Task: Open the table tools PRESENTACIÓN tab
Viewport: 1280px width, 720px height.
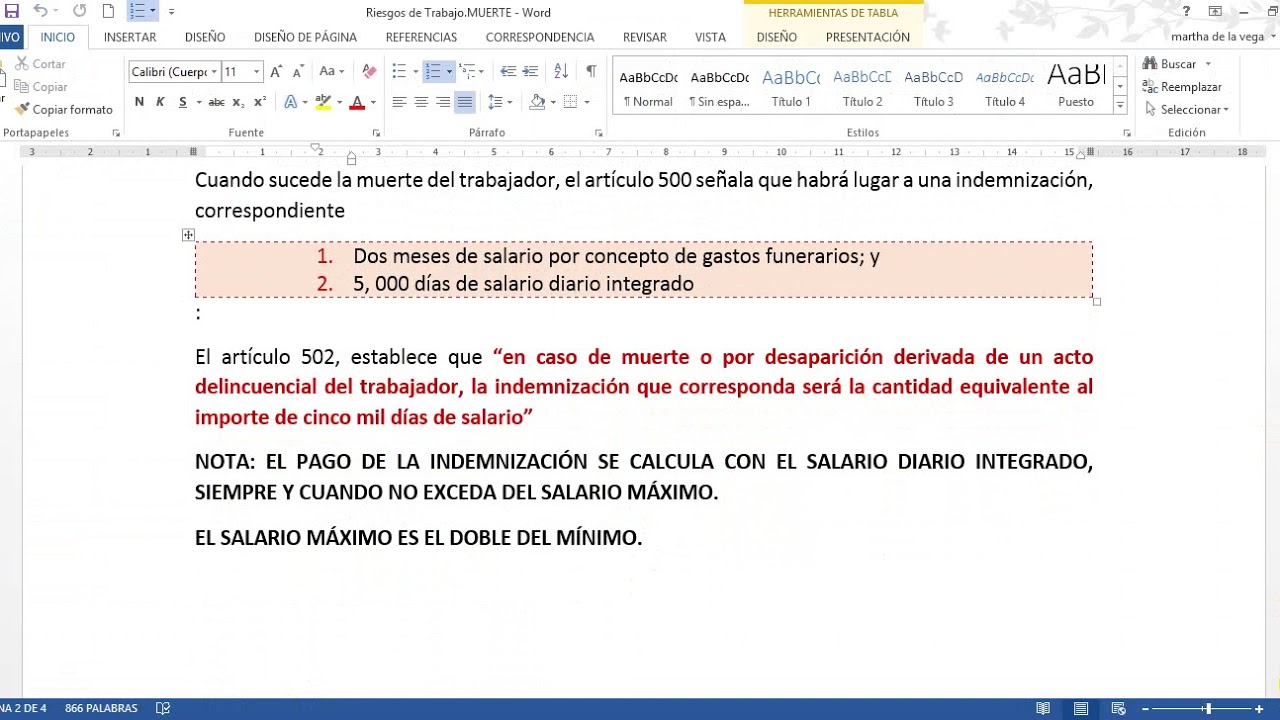Action: tap(868, 37)
